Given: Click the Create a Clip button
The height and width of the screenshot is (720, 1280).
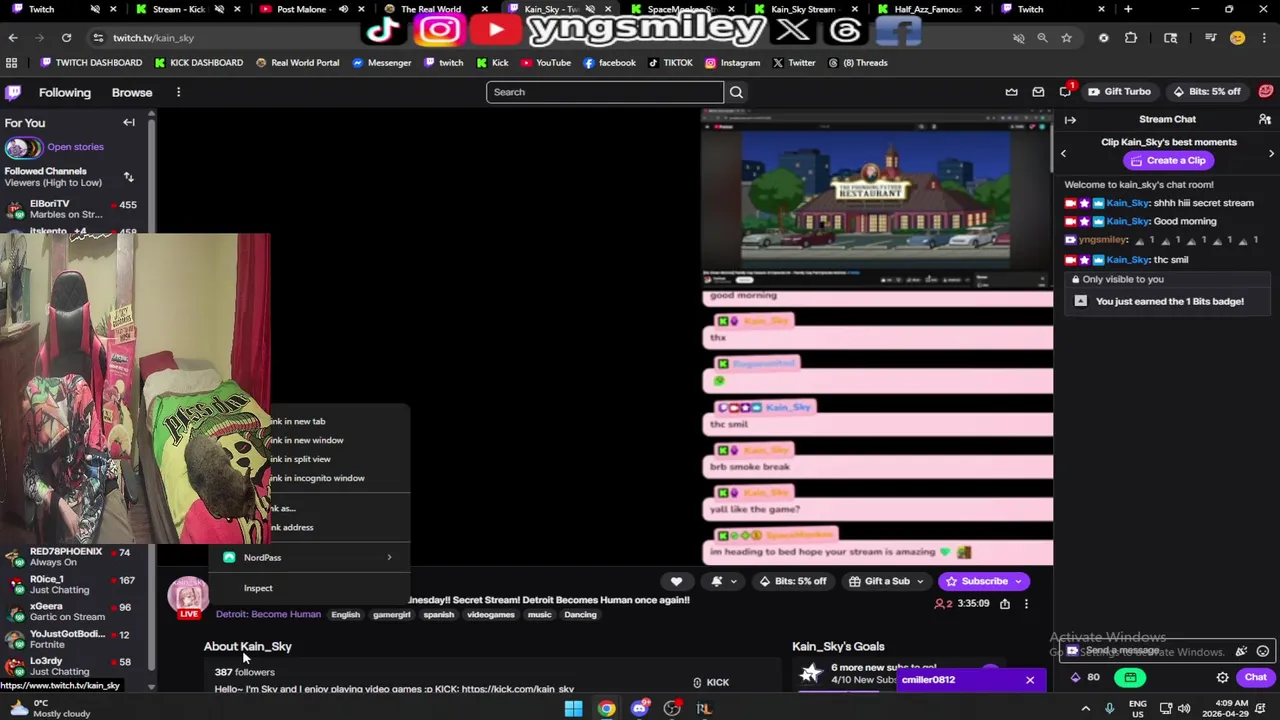Looking at the screenshot, I should [1167, 160].
